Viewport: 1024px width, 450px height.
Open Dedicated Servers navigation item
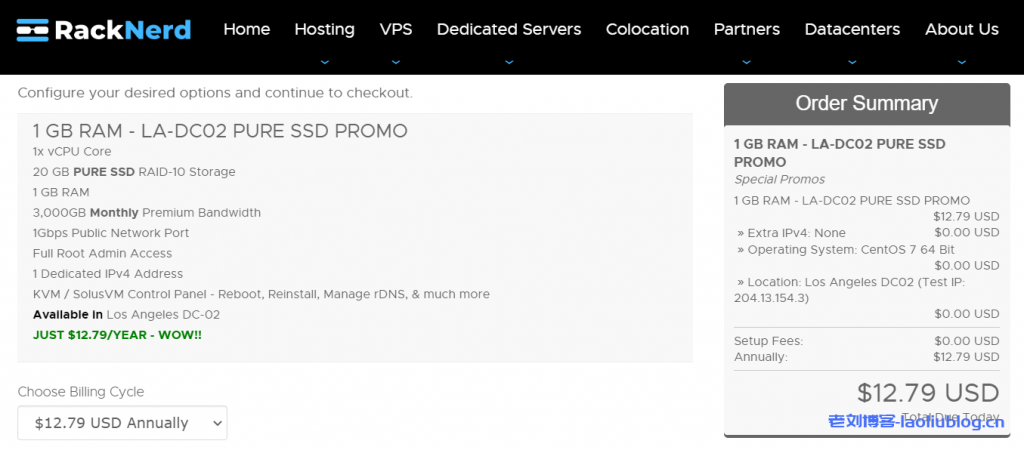[x=508, y=29]
